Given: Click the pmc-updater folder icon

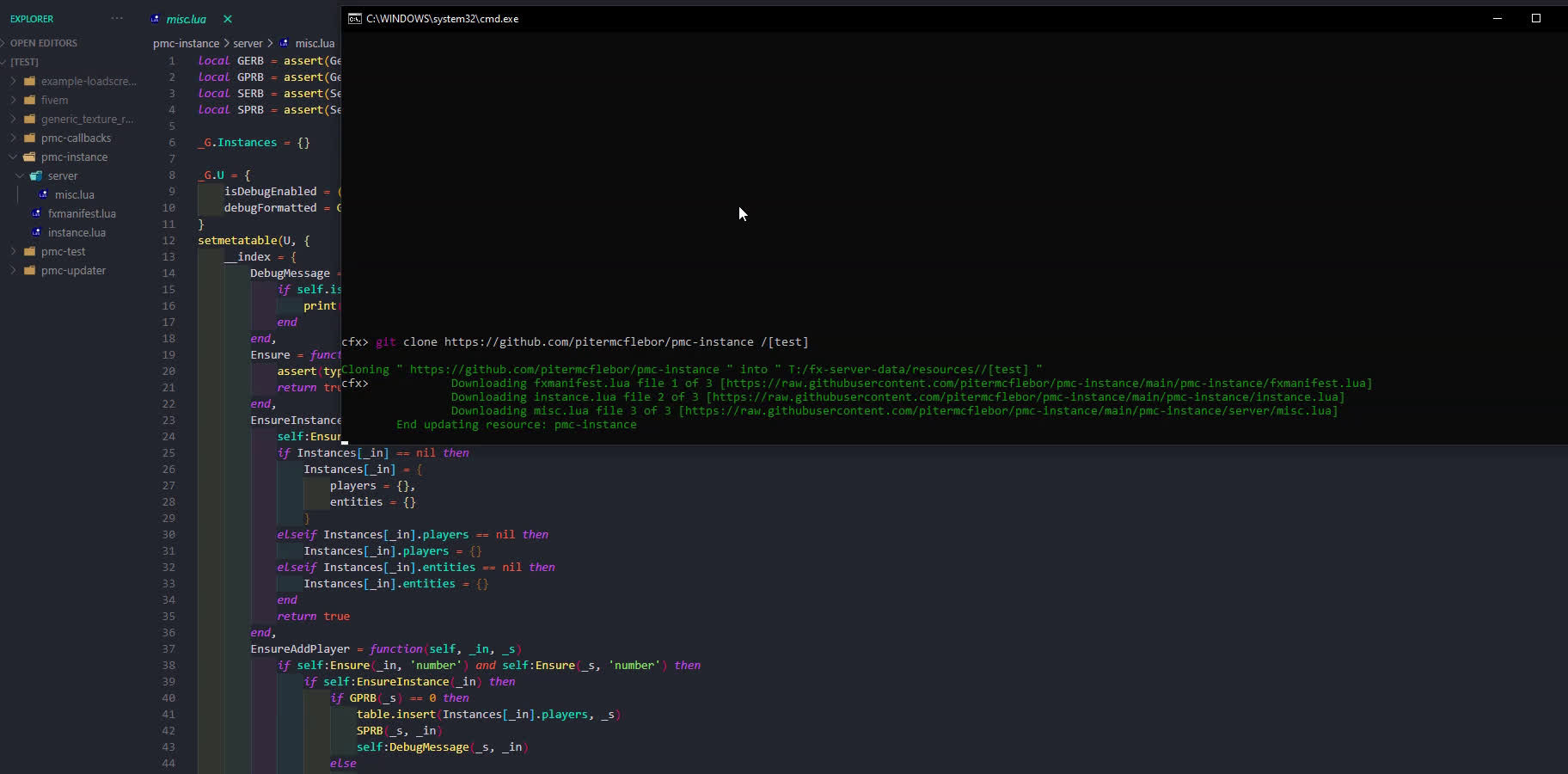Looking at the screenshot, I should point(29,270).
